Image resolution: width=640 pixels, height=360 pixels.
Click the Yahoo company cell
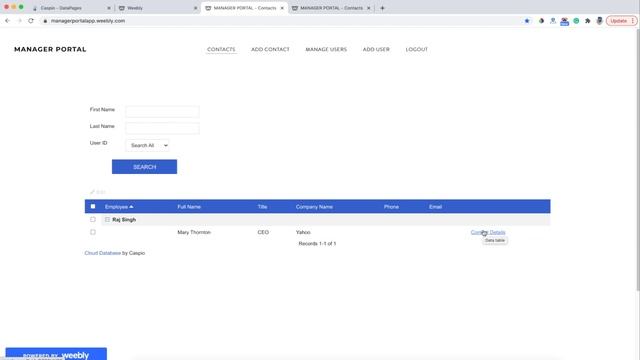(303, 232)
